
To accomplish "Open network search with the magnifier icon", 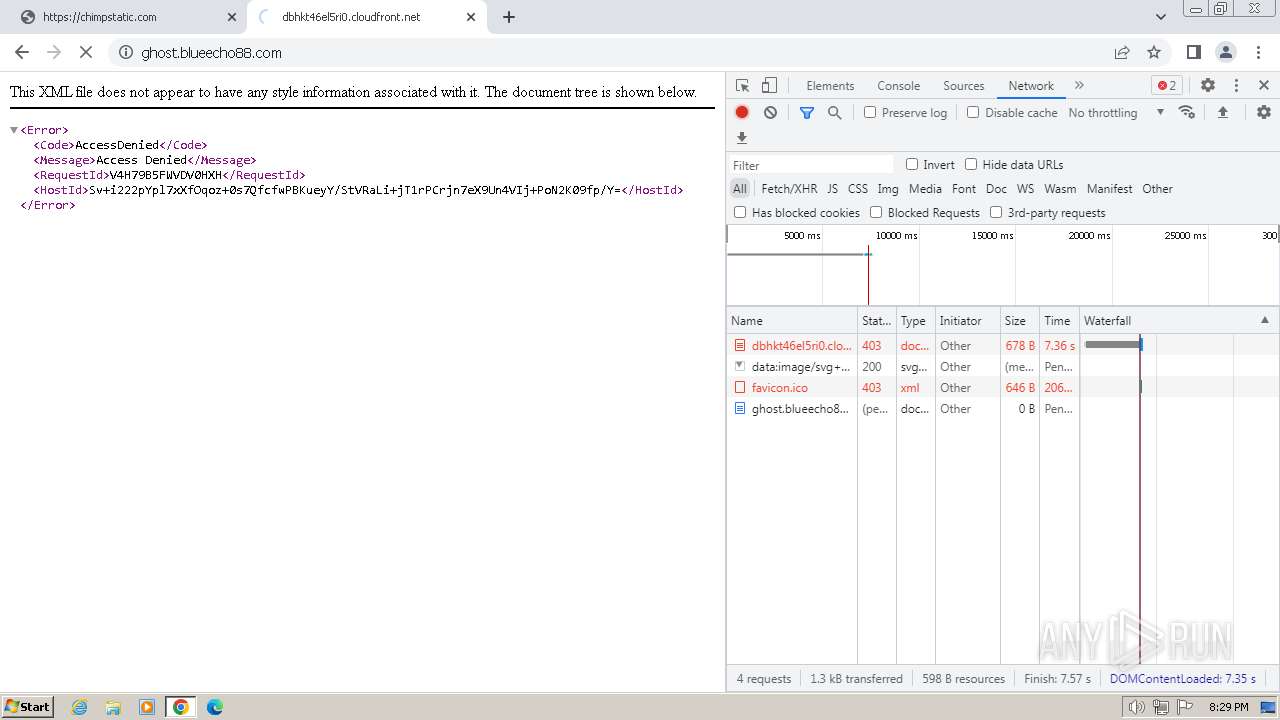I will [x=835, y=112].
